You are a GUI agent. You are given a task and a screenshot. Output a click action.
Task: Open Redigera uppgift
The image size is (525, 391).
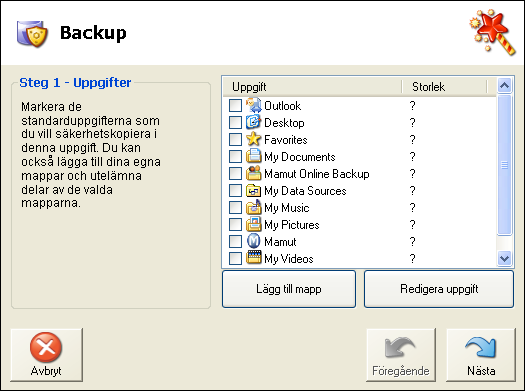(439, 289)
